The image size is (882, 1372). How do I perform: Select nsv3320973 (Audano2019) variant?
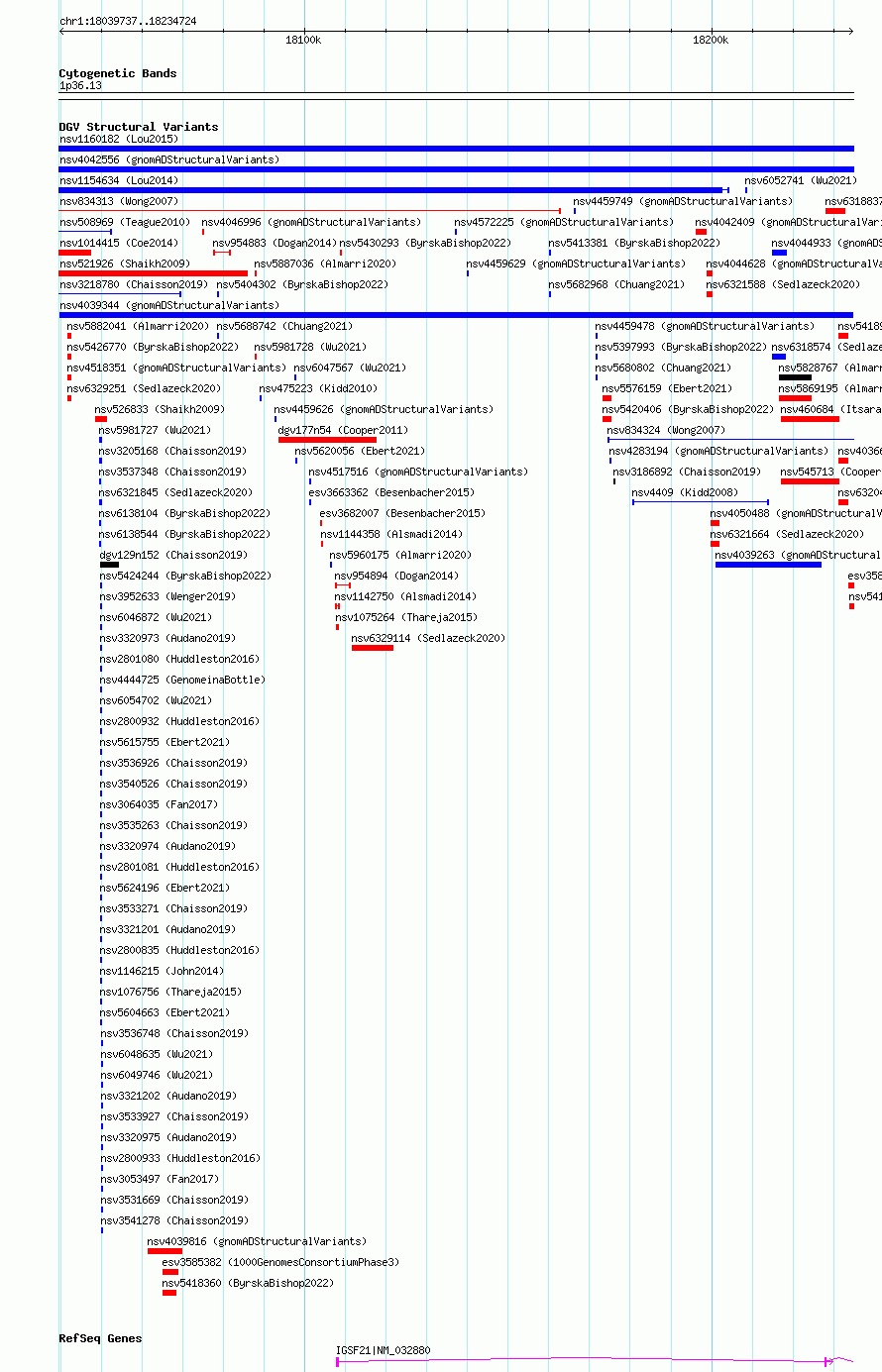point(167,638)
